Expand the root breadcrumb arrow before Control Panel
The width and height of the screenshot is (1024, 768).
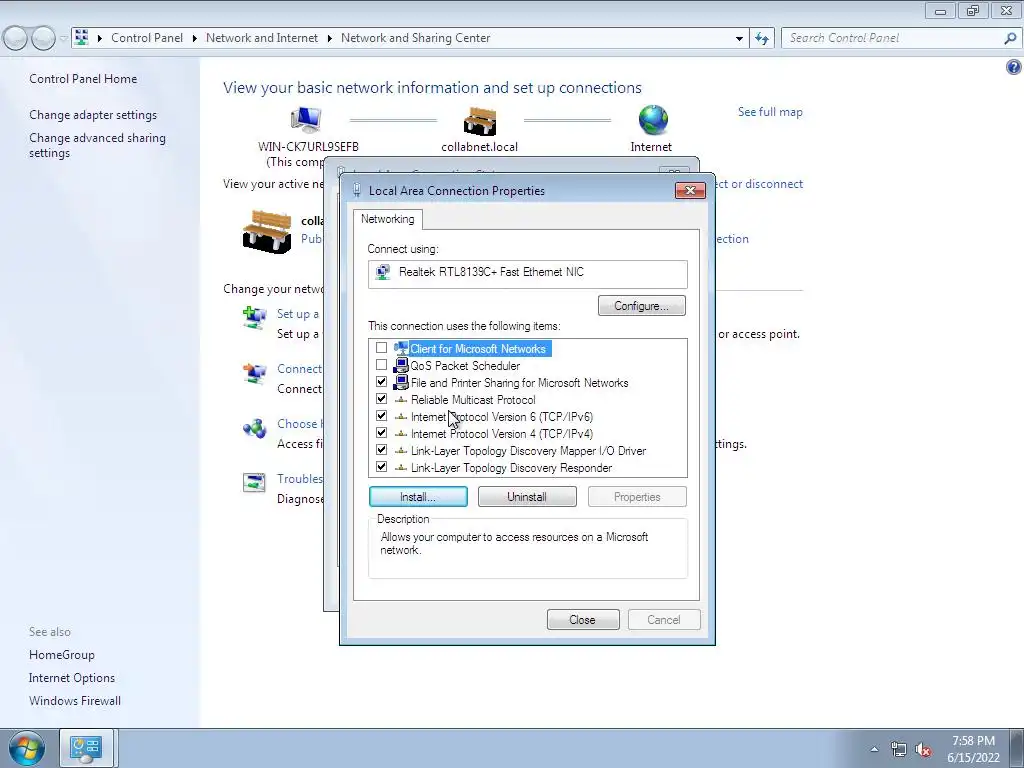point(100,38)
